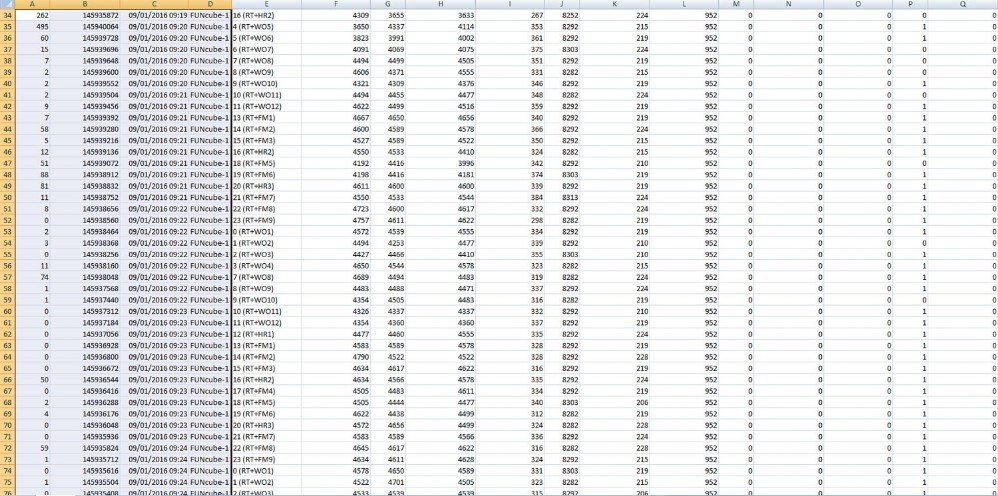The height and width of the screenshot is (496, 998).
Task: Select cell labeled 5 (RT+WO6)
Action: pyautogui.click(x=266, y=38)
